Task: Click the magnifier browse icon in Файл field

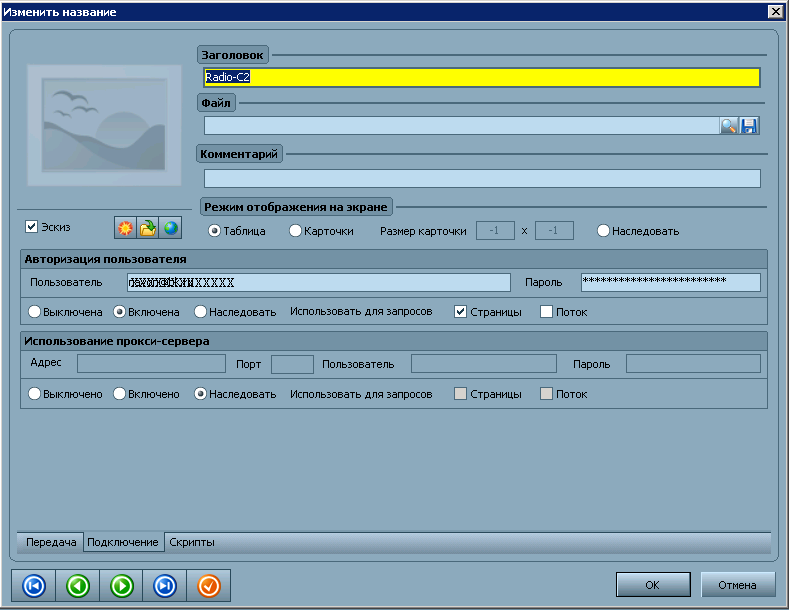Action: tap(729, 126)
